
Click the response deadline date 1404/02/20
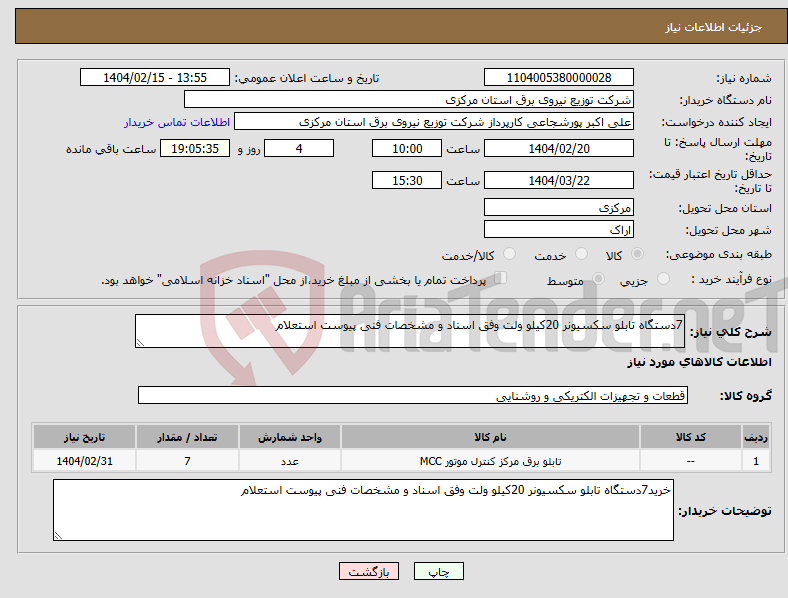[x=558, y=148]
